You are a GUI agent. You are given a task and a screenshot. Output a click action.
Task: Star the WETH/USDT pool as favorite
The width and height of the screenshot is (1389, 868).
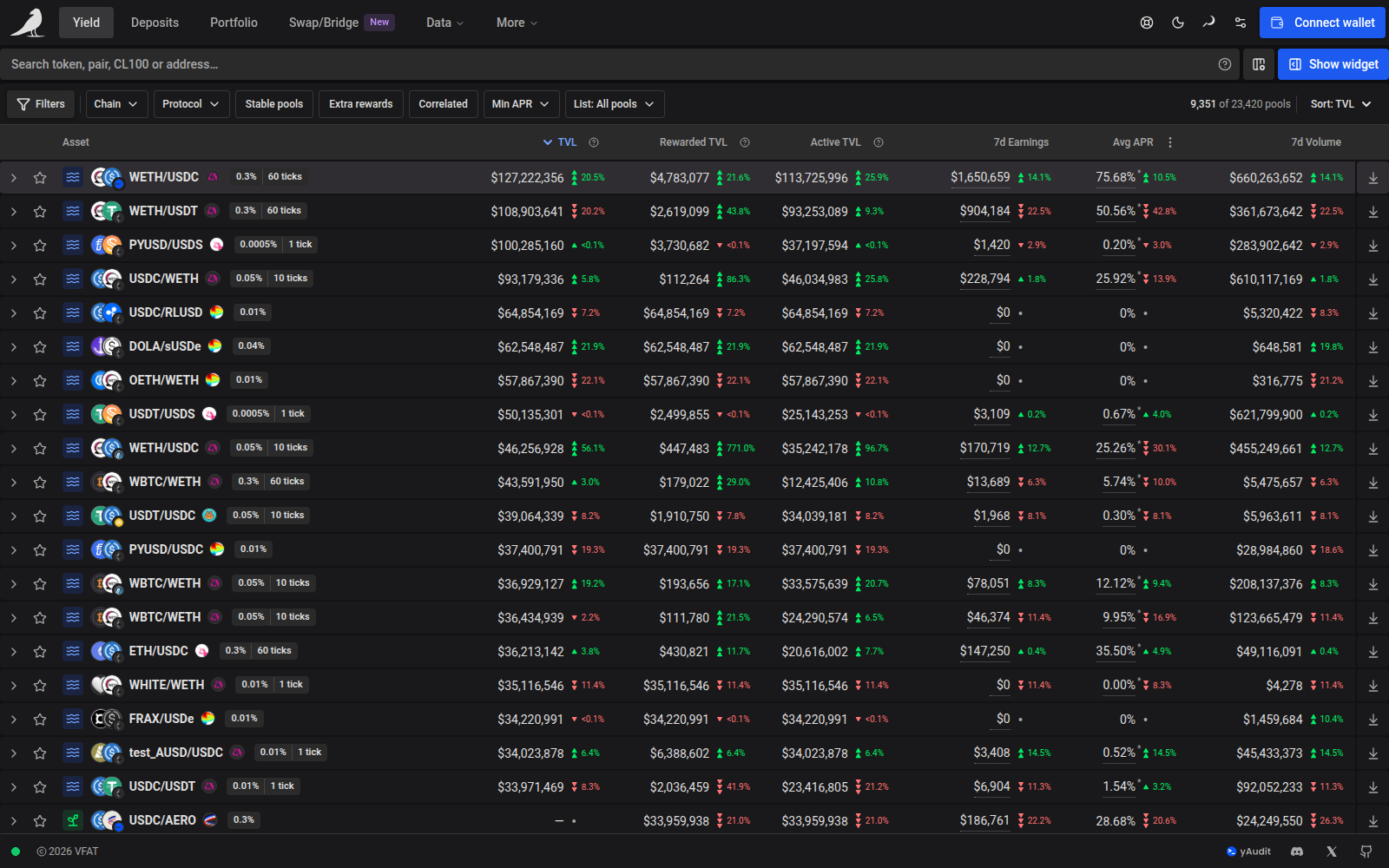[x=40, y=212]
